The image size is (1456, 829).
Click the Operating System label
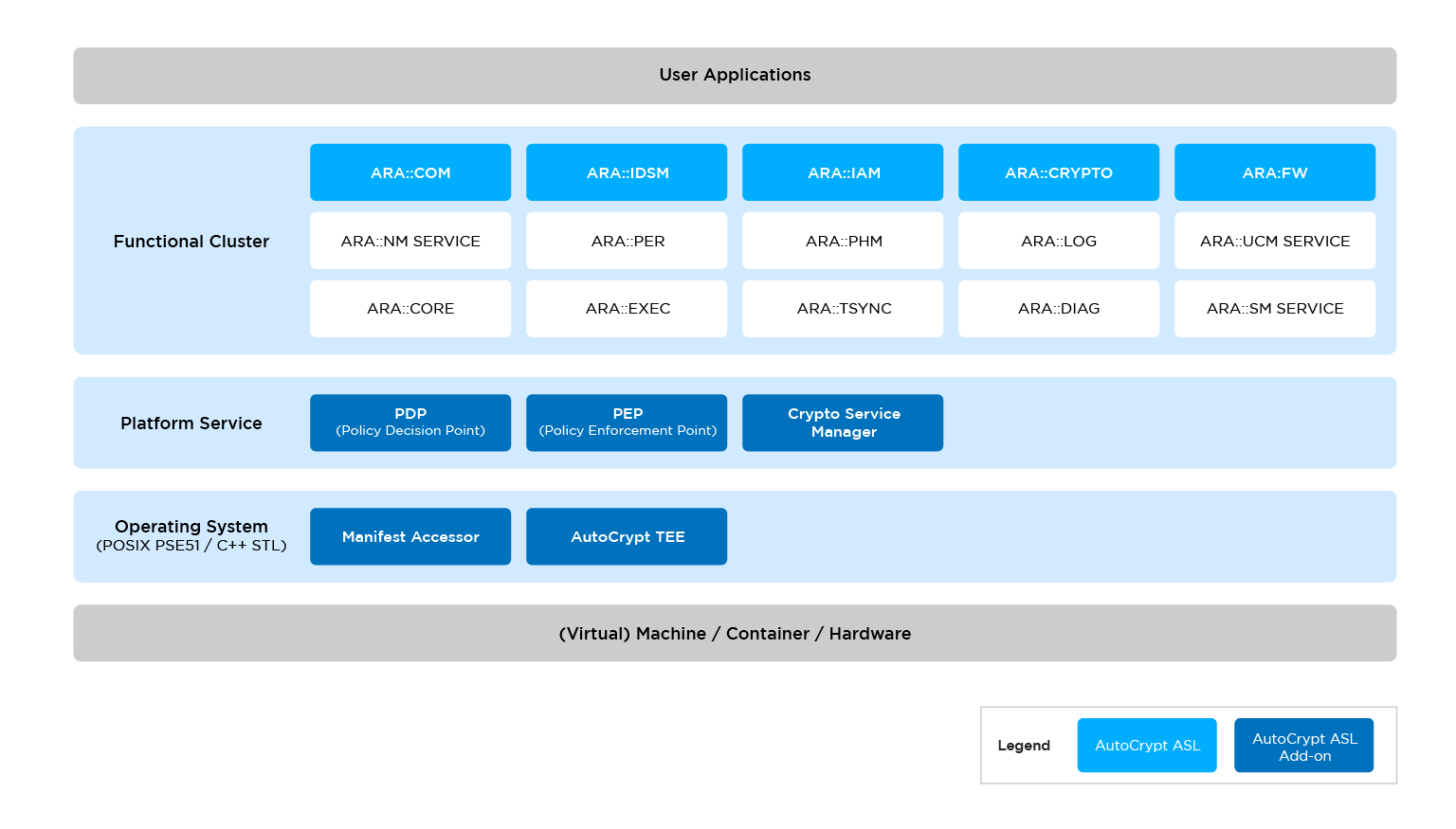(x=191, y=527)
